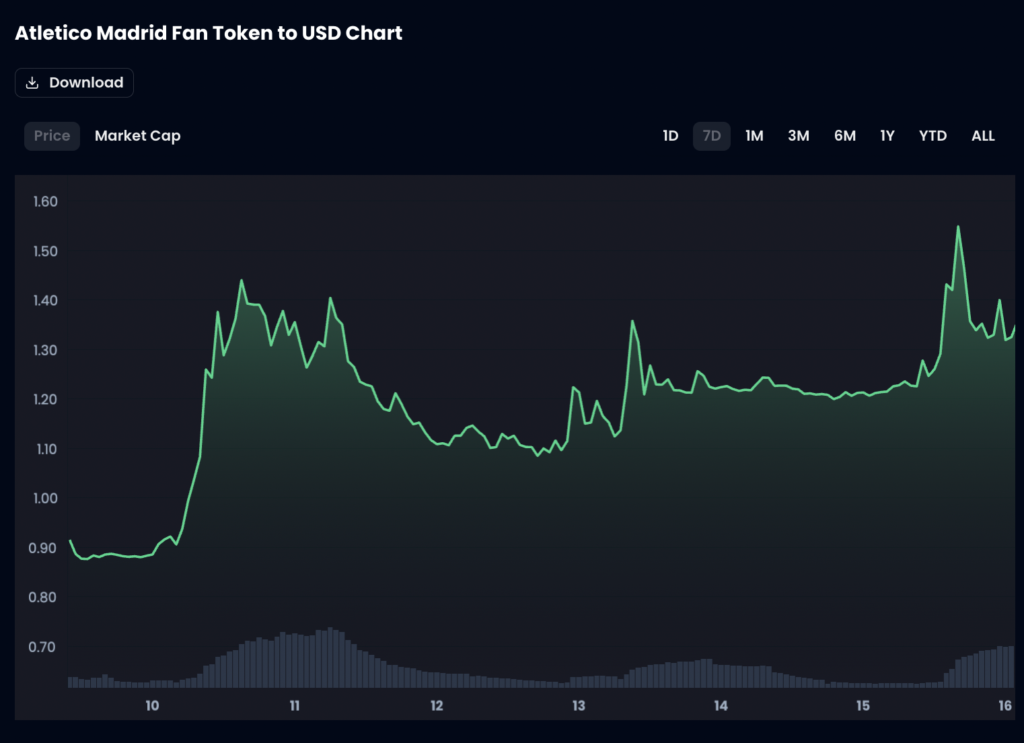Switch to the 1M chart view
The height and width of the screenshot is (743, 1024).
[753, 136]
